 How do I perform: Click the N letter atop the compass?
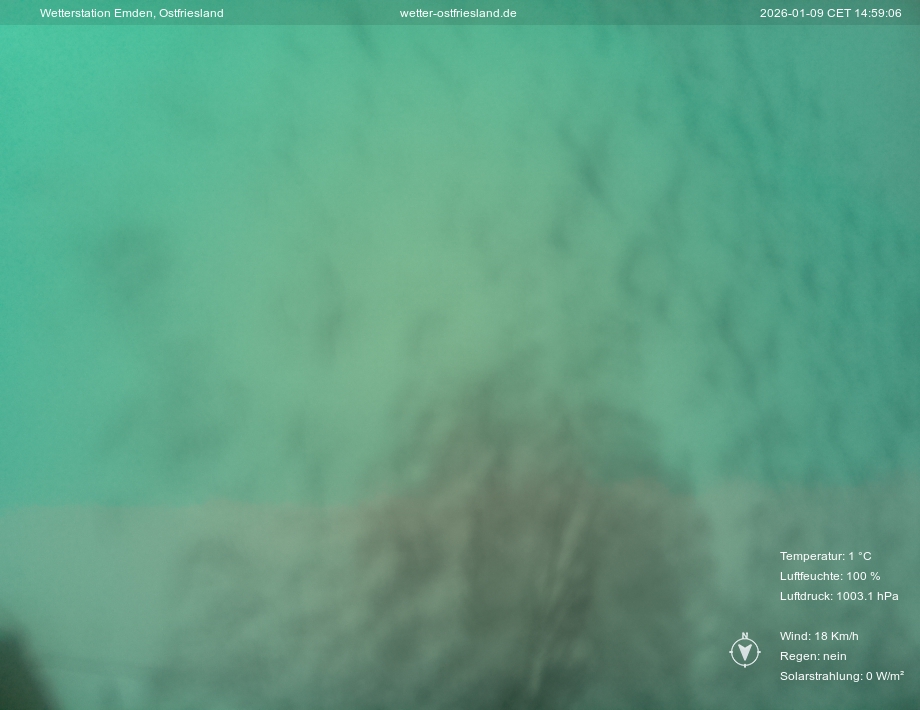click(x=744, y=636)
